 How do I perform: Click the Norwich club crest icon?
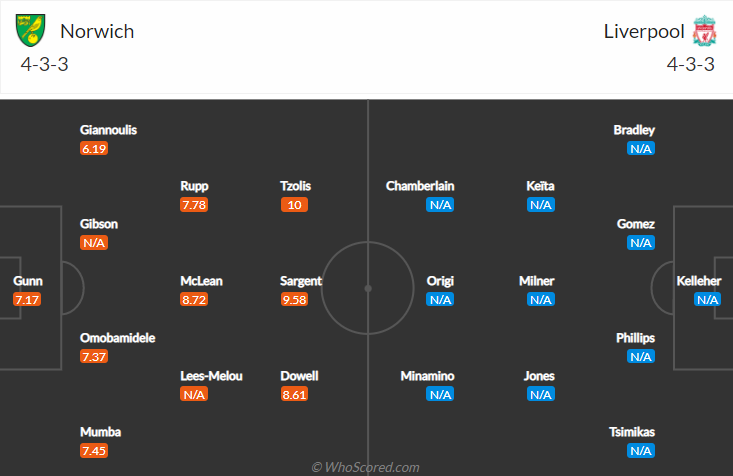pos(31,30)
